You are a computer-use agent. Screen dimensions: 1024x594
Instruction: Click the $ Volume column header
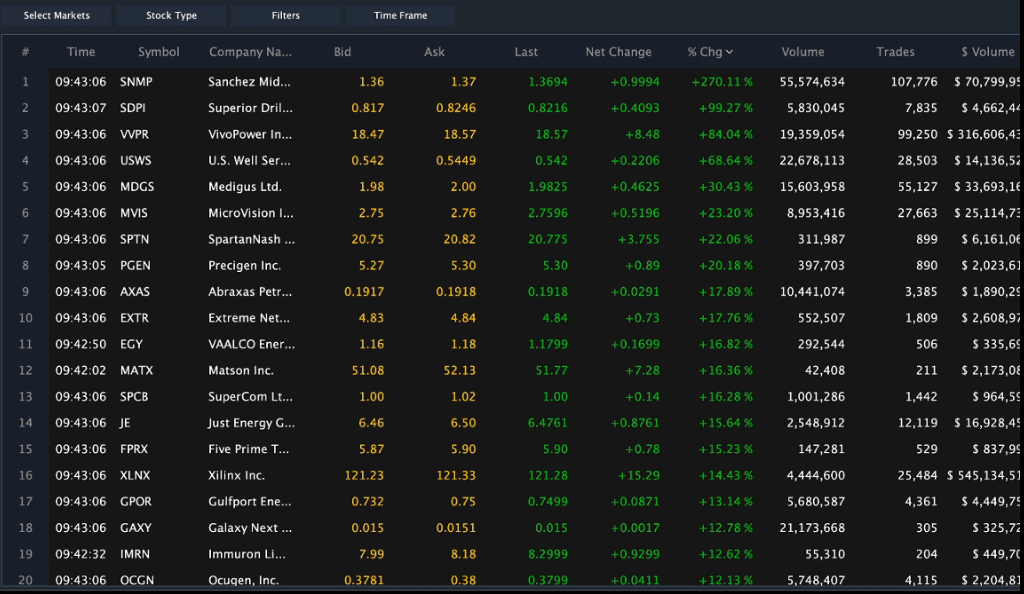[x=987, y=52]
